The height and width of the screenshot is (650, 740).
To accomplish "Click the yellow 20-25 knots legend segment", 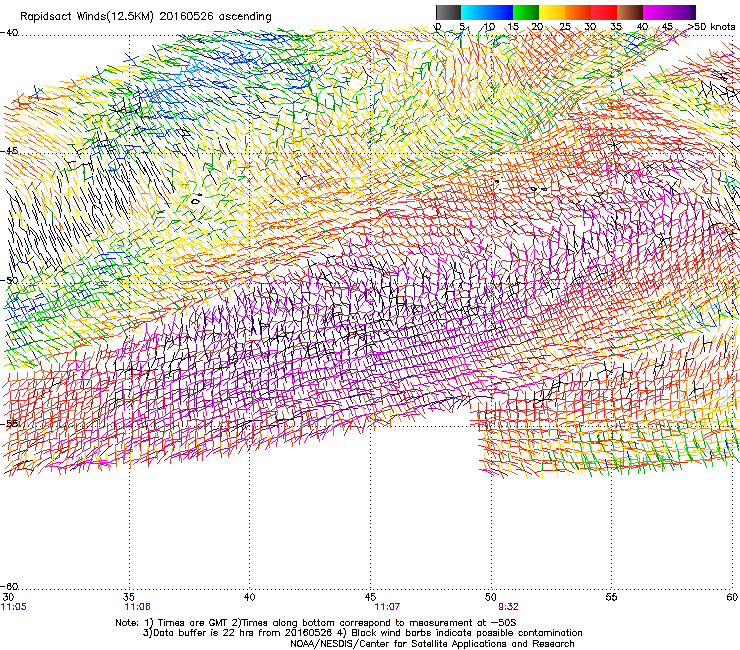I will (x=552, y=12).
